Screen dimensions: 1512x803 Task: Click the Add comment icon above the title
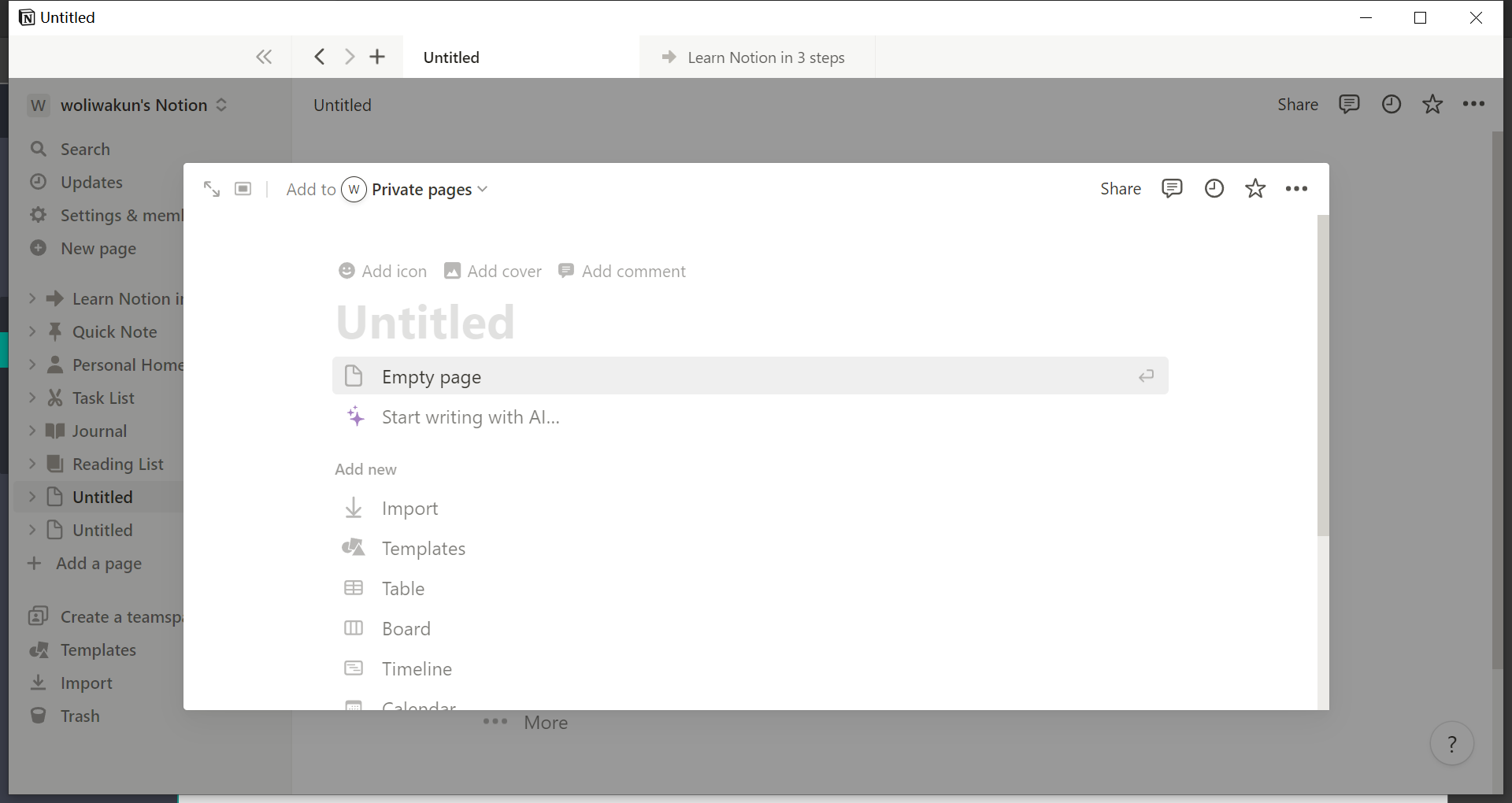[x=567, y=271]
